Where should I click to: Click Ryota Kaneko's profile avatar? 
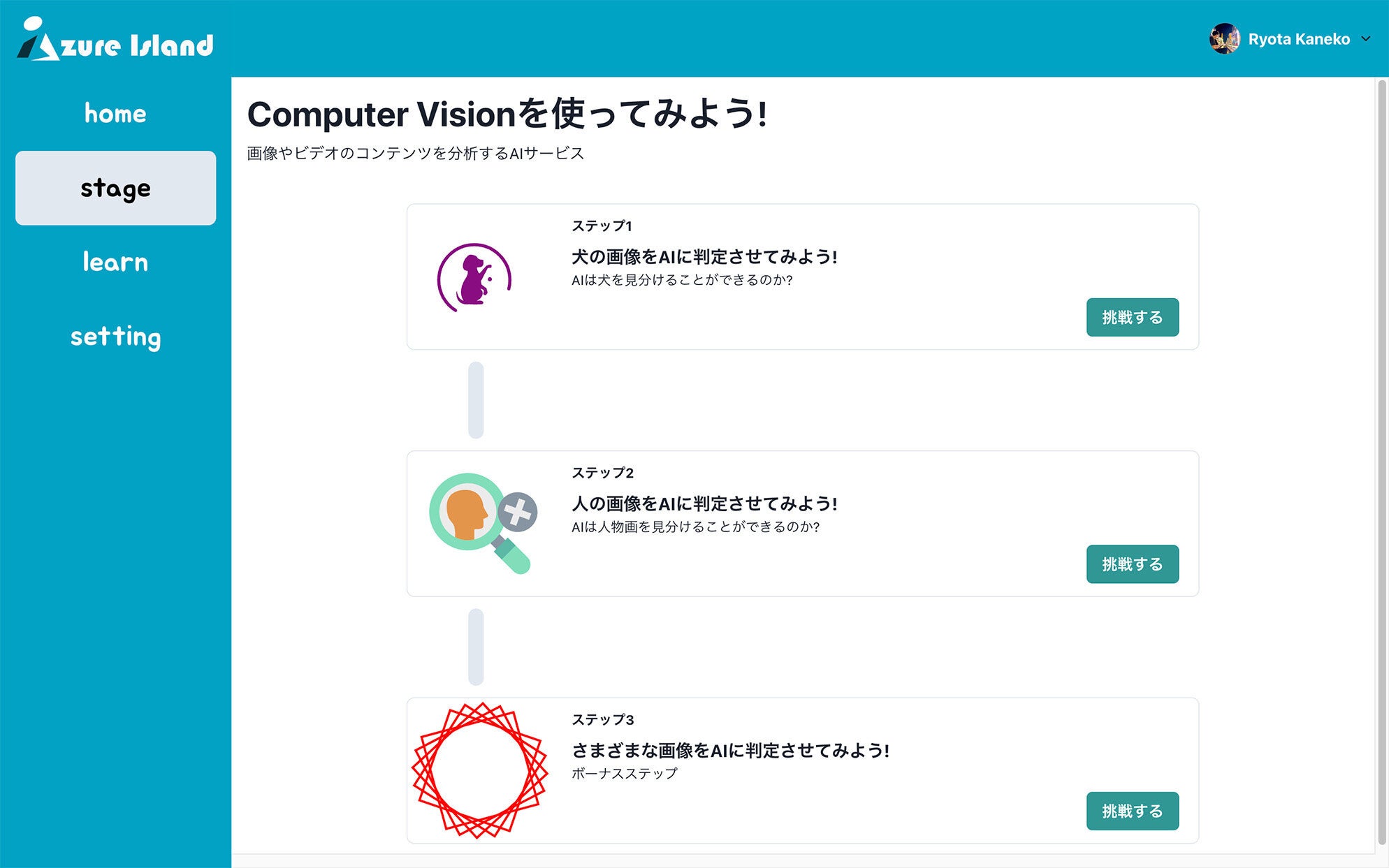1223,39
